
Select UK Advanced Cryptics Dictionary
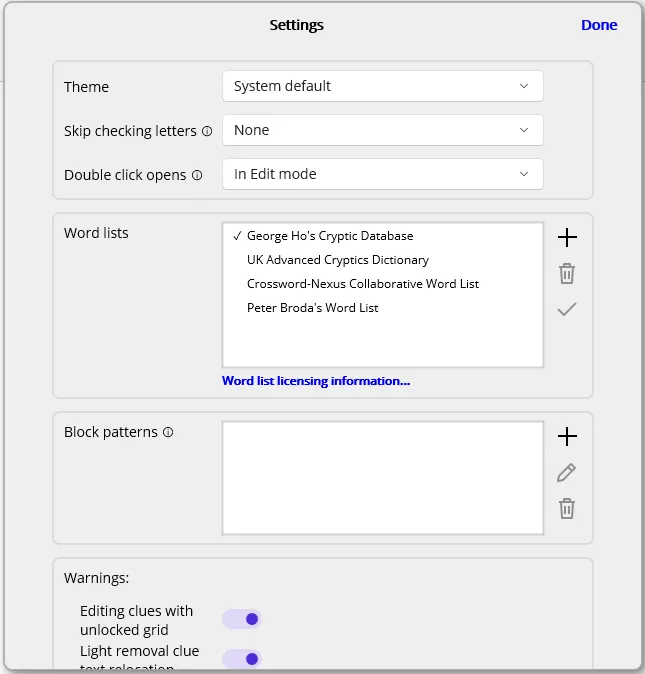[382, 260]
